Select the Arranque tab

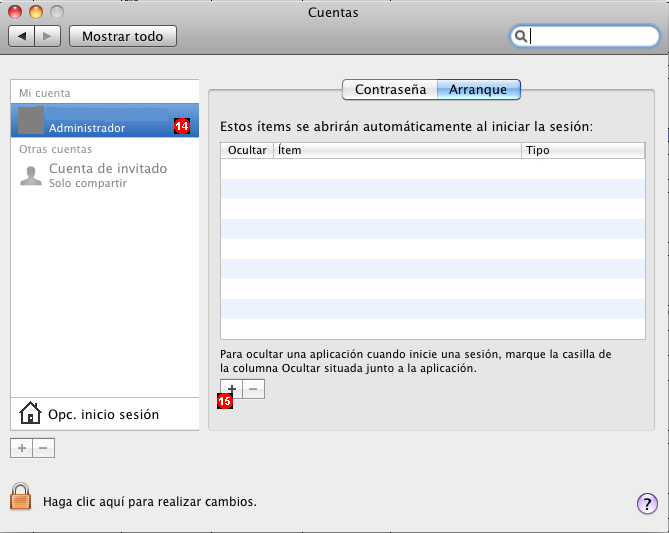click(478, 90)
